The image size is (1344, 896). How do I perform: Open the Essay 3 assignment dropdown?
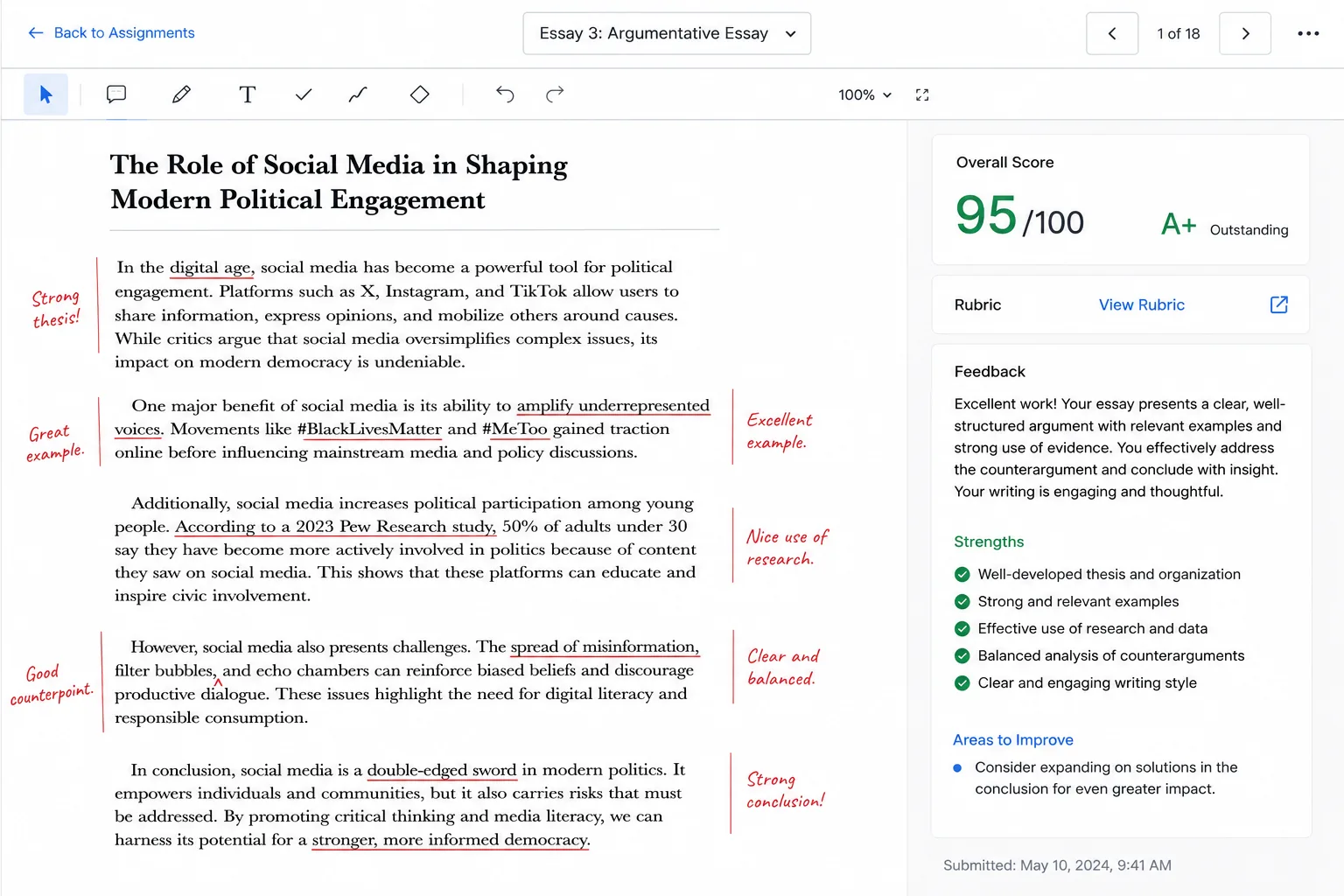coord(667,33)
